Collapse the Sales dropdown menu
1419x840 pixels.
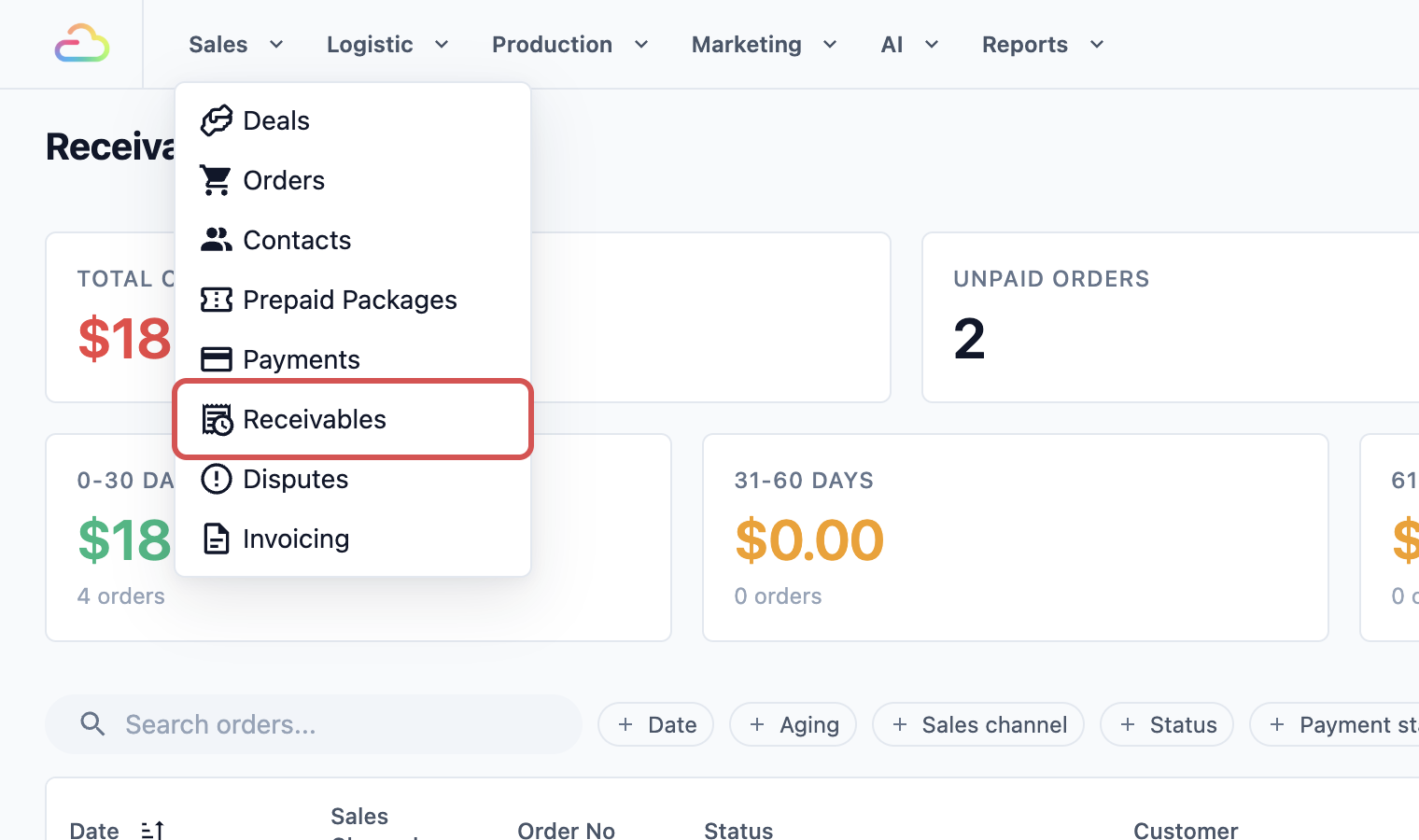click(x=236, y=44)
